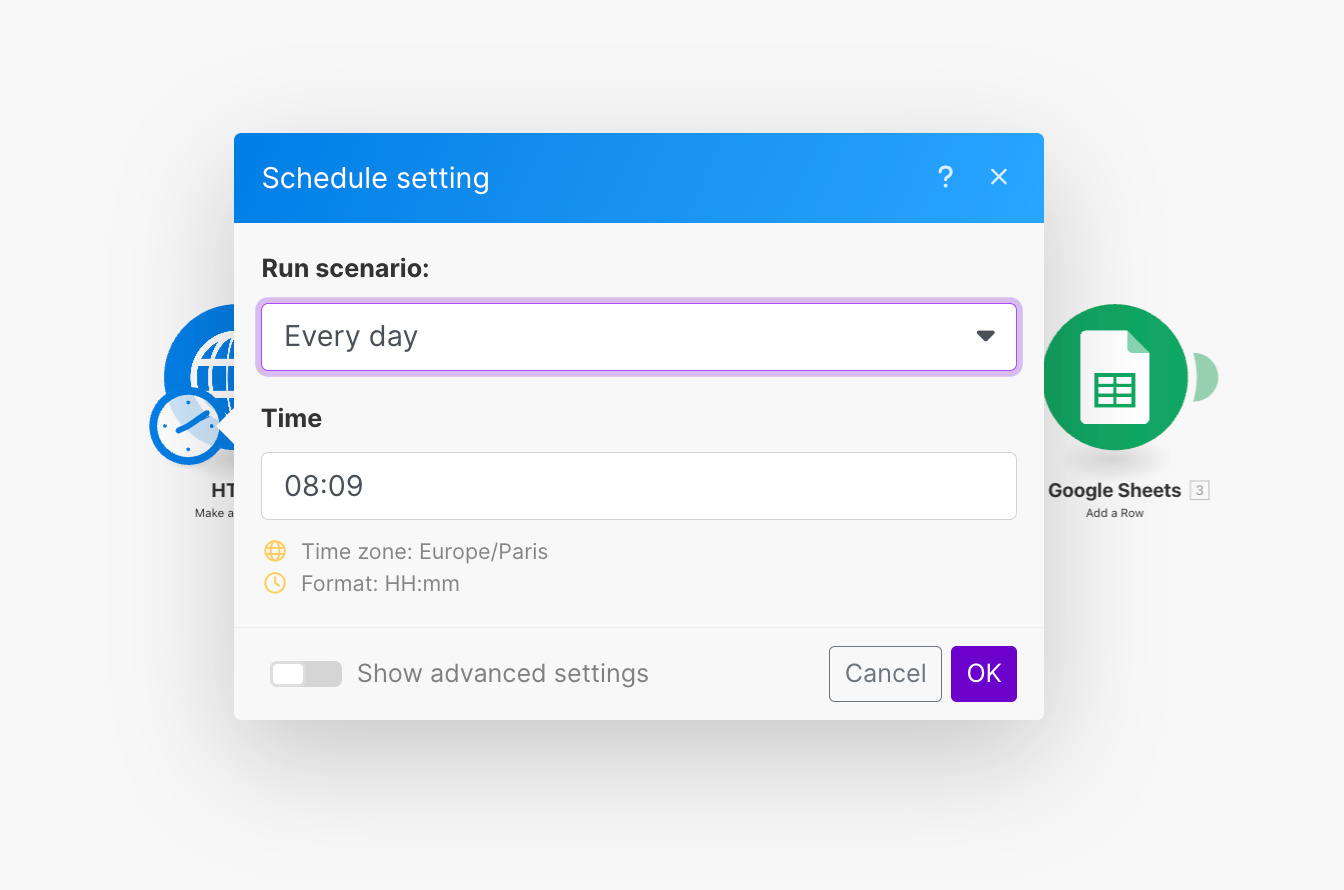Click the number 3 badge on Google Sheets
Image resolution: width=1344 pixels, height=890 pixels.
tap(1200, 490)
